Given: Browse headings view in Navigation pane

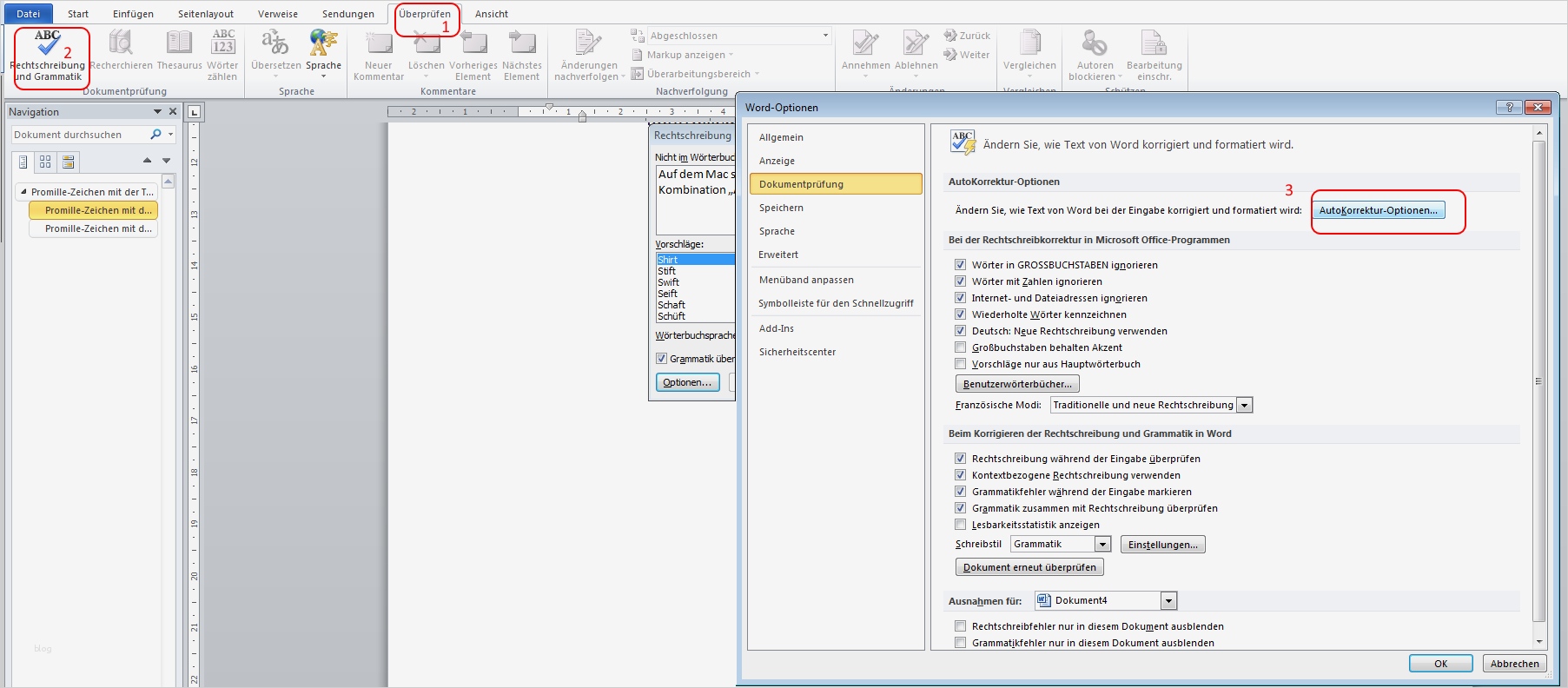Looking at the screenshot, I should [23, 162].
